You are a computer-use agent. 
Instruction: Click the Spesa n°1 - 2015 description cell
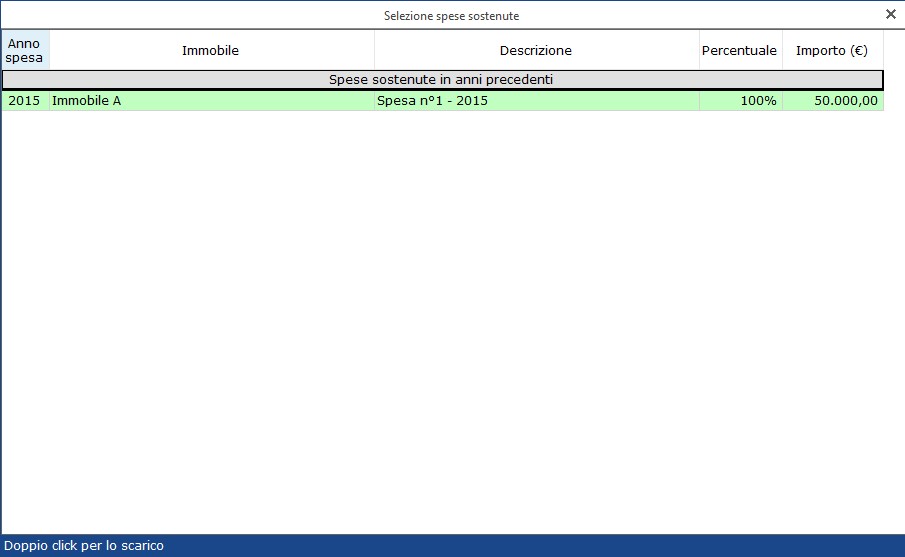pos(536,101)
